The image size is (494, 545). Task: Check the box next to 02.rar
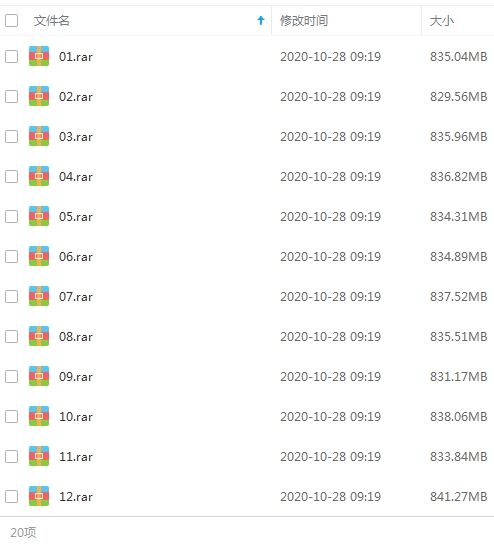11,96
